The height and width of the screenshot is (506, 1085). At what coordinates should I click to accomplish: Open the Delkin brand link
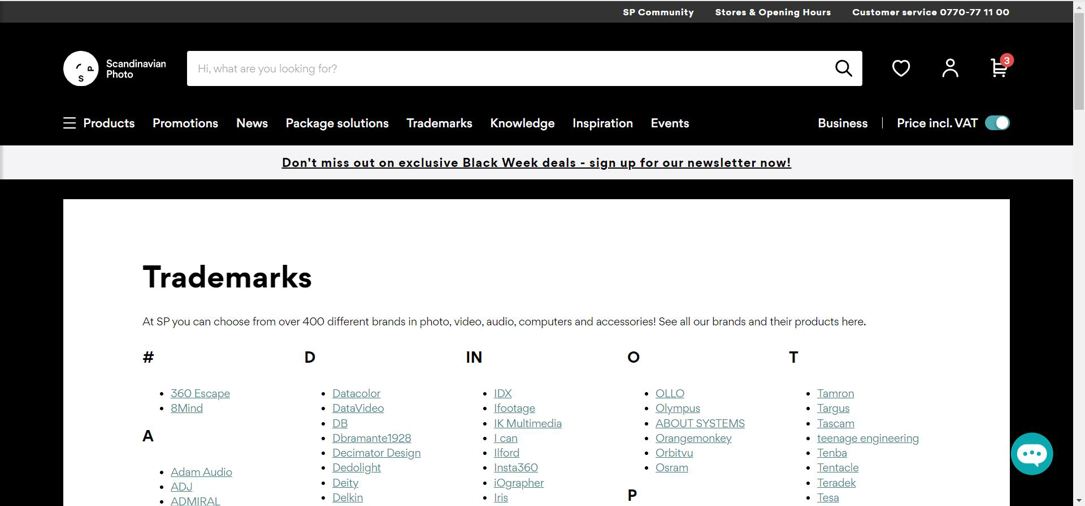(x=347, y=498)
